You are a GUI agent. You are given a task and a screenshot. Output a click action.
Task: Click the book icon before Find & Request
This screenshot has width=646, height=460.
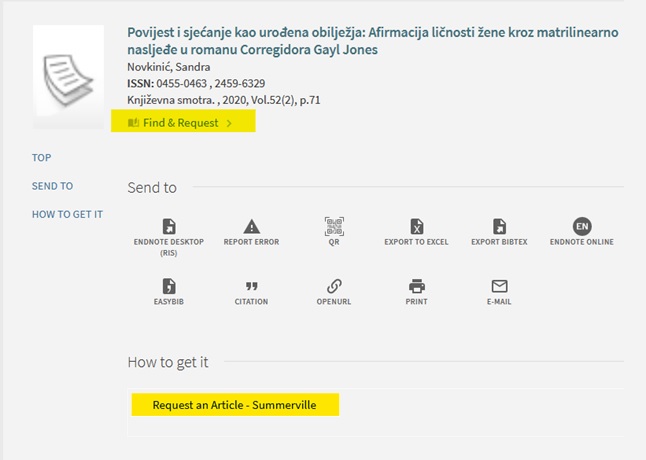134,123
